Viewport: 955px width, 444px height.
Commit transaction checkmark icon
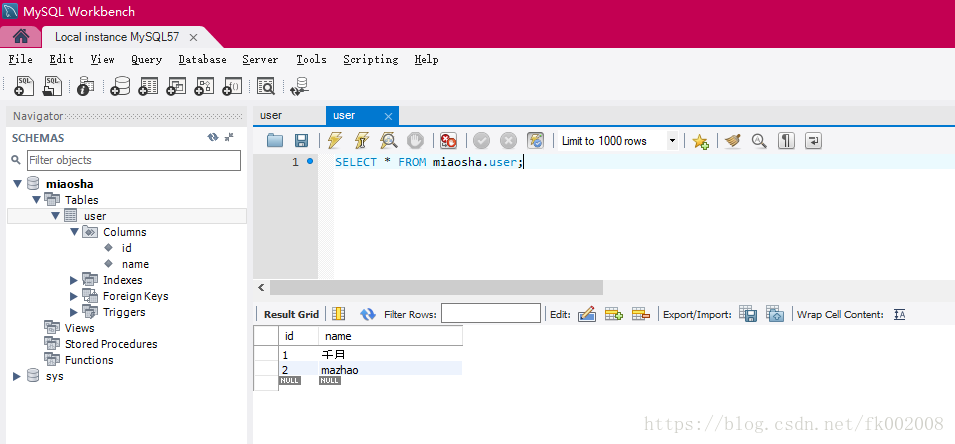[x=481, y=141]
